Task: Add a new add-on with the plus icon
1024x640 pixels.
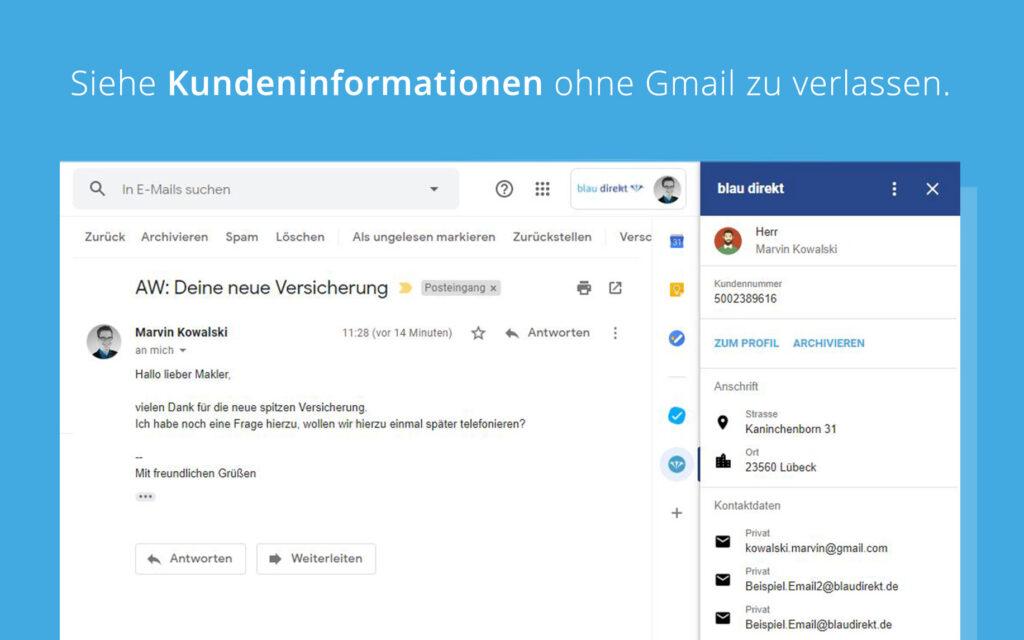Action: coord(676,513)
